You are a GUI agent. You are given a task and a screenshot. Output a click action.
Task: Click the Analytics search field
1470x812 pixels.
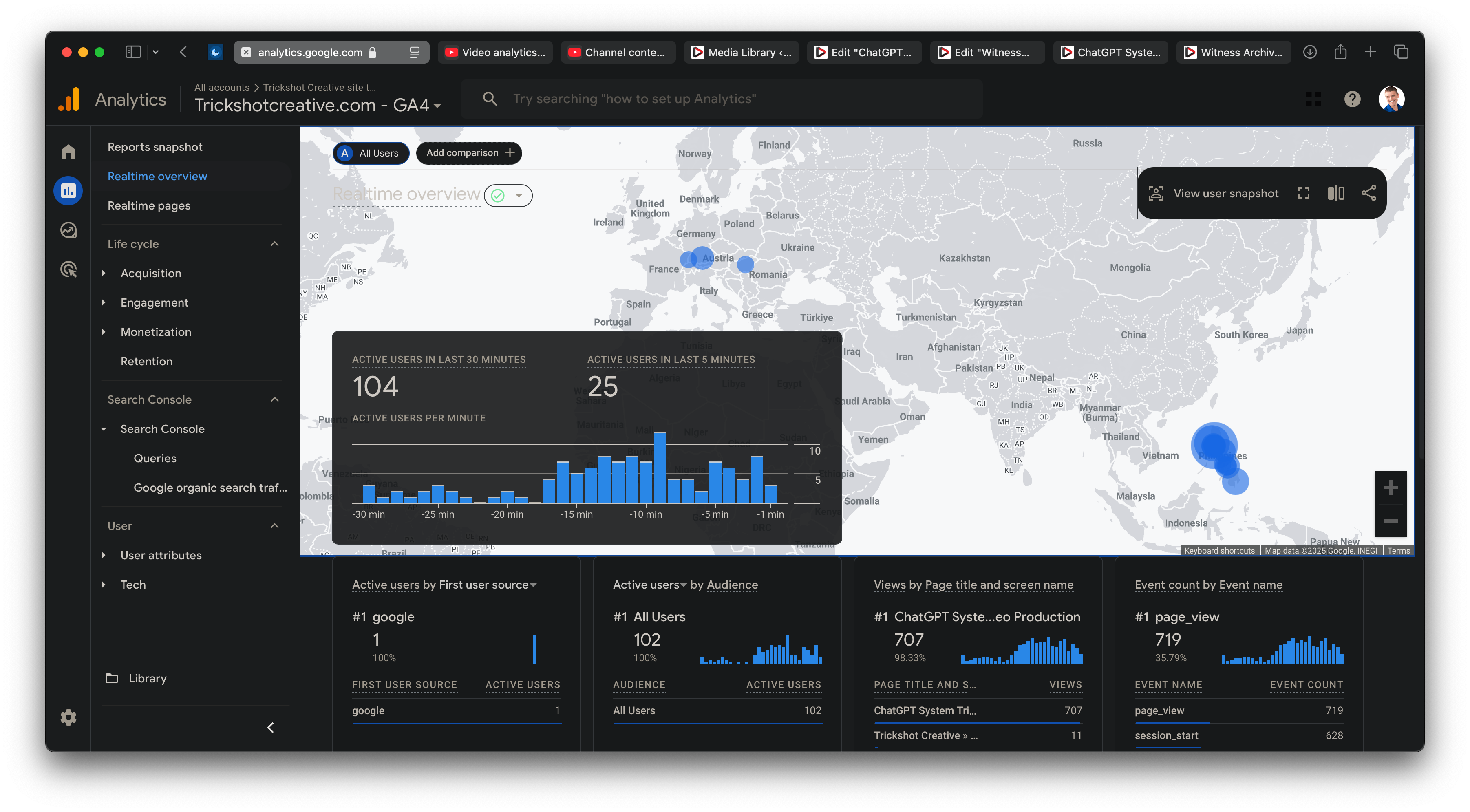722,99
